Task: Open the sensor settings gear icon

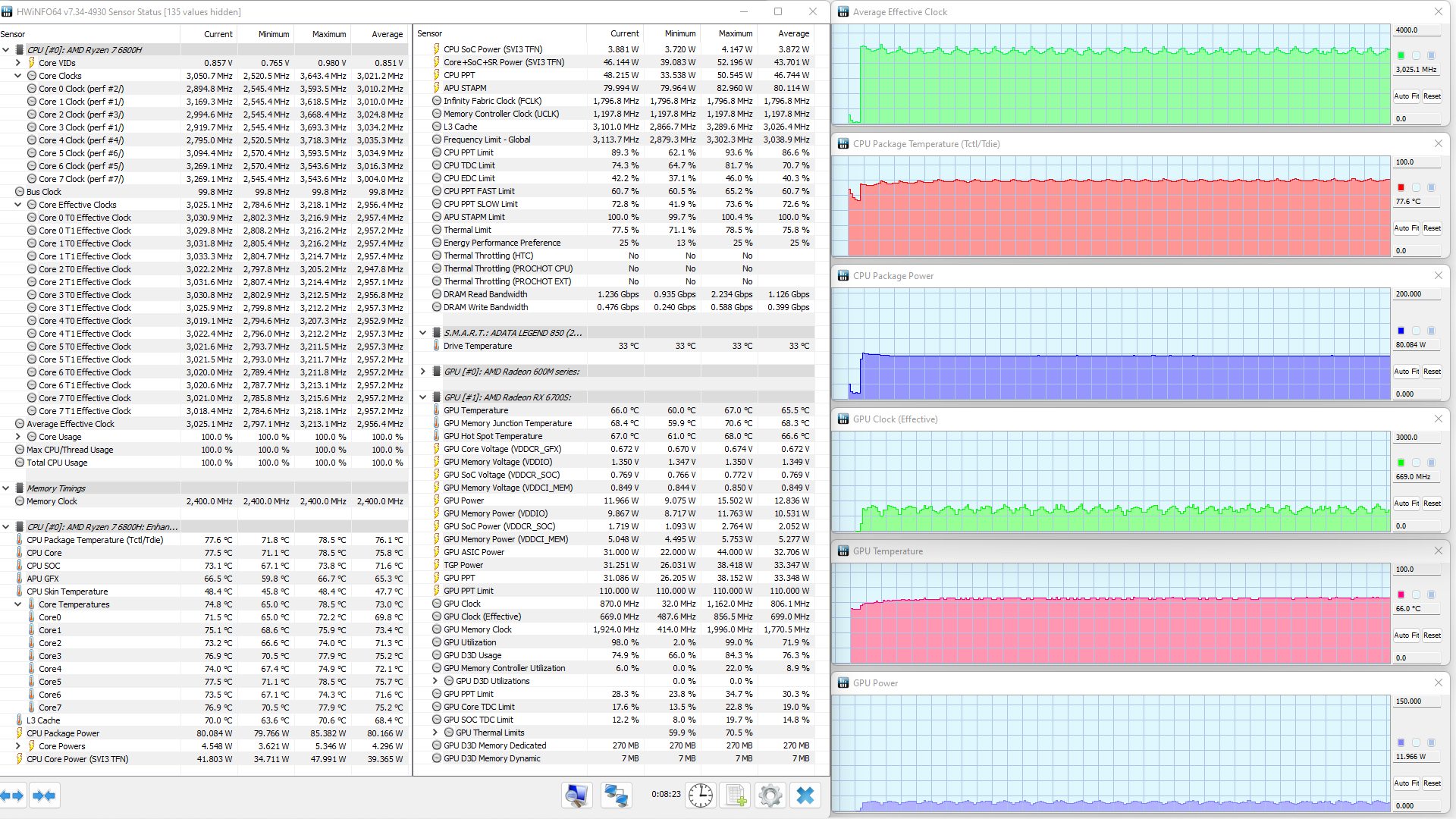Action: tap(770, 795)
